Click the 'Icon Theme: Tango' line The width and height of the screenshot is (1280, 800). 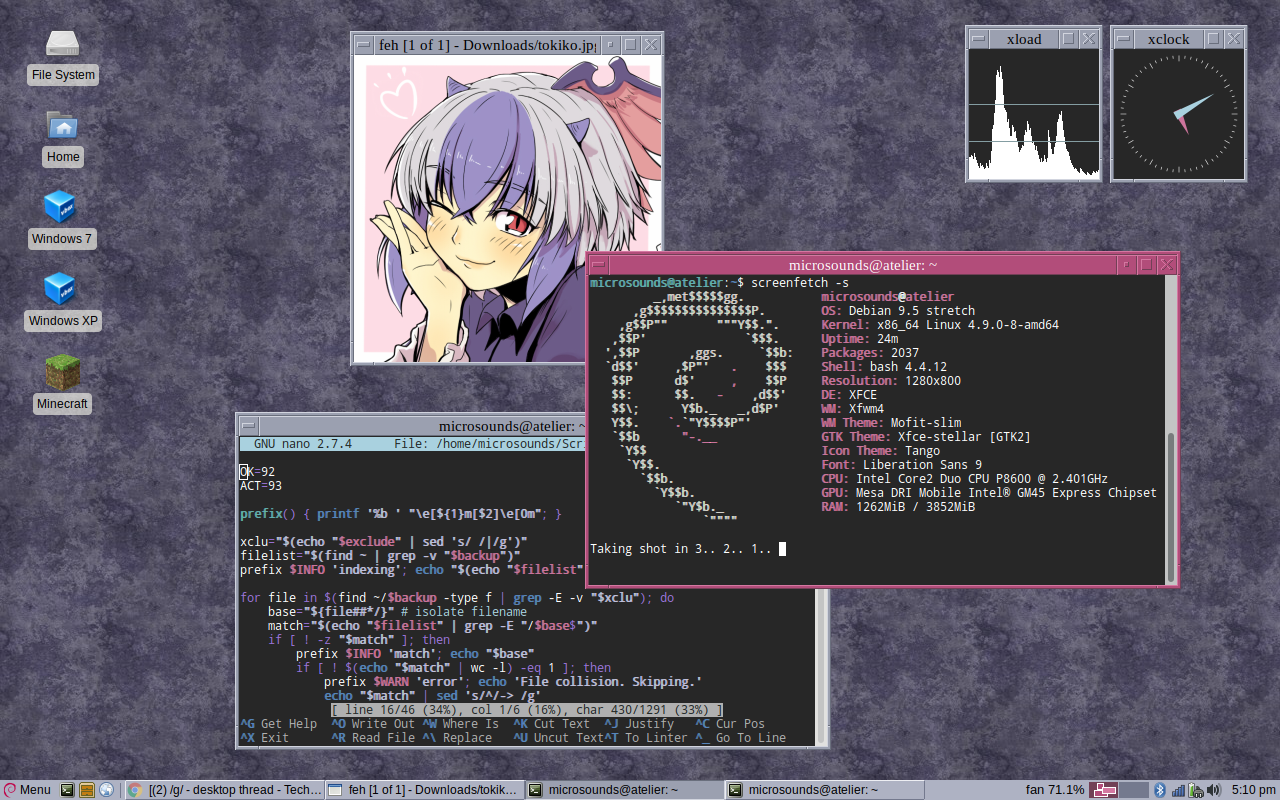click(x=880, y=451)
